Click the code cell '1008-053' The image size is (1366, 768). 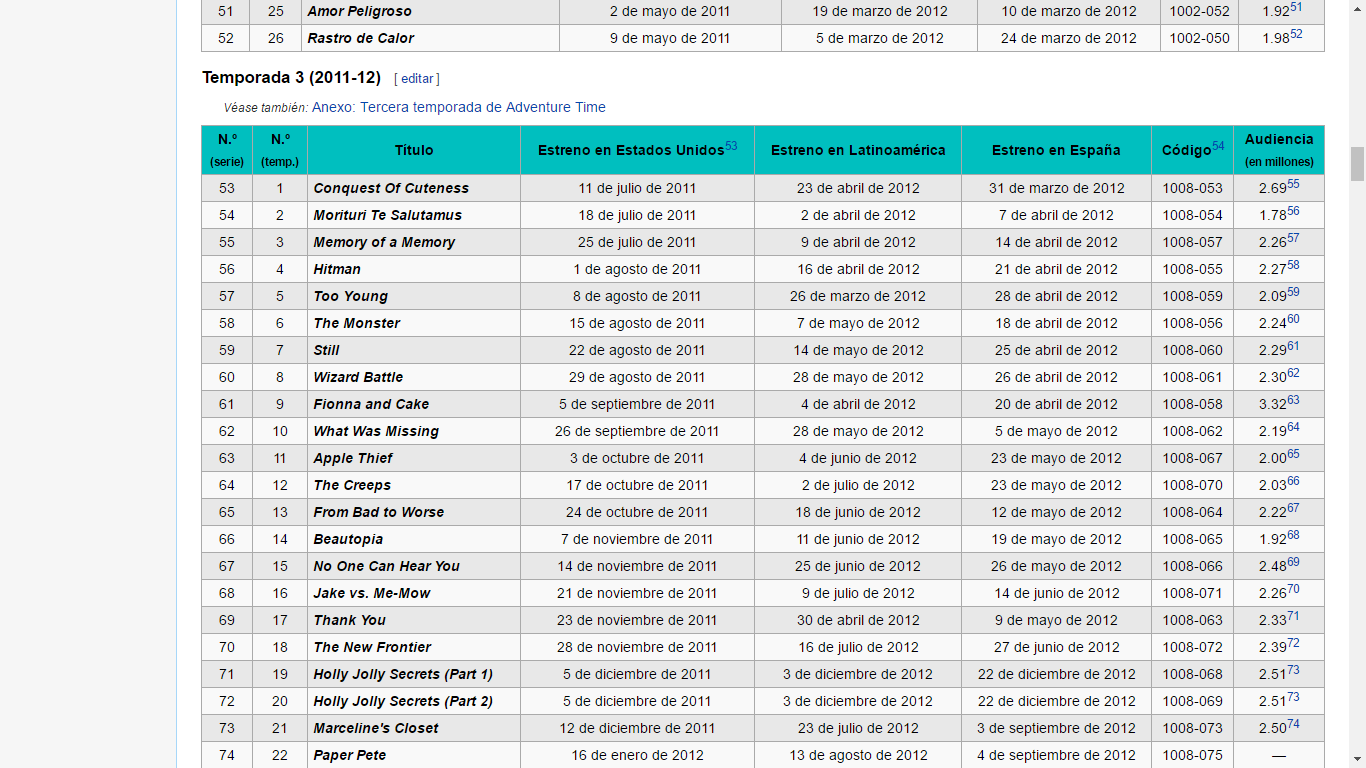1192,188
